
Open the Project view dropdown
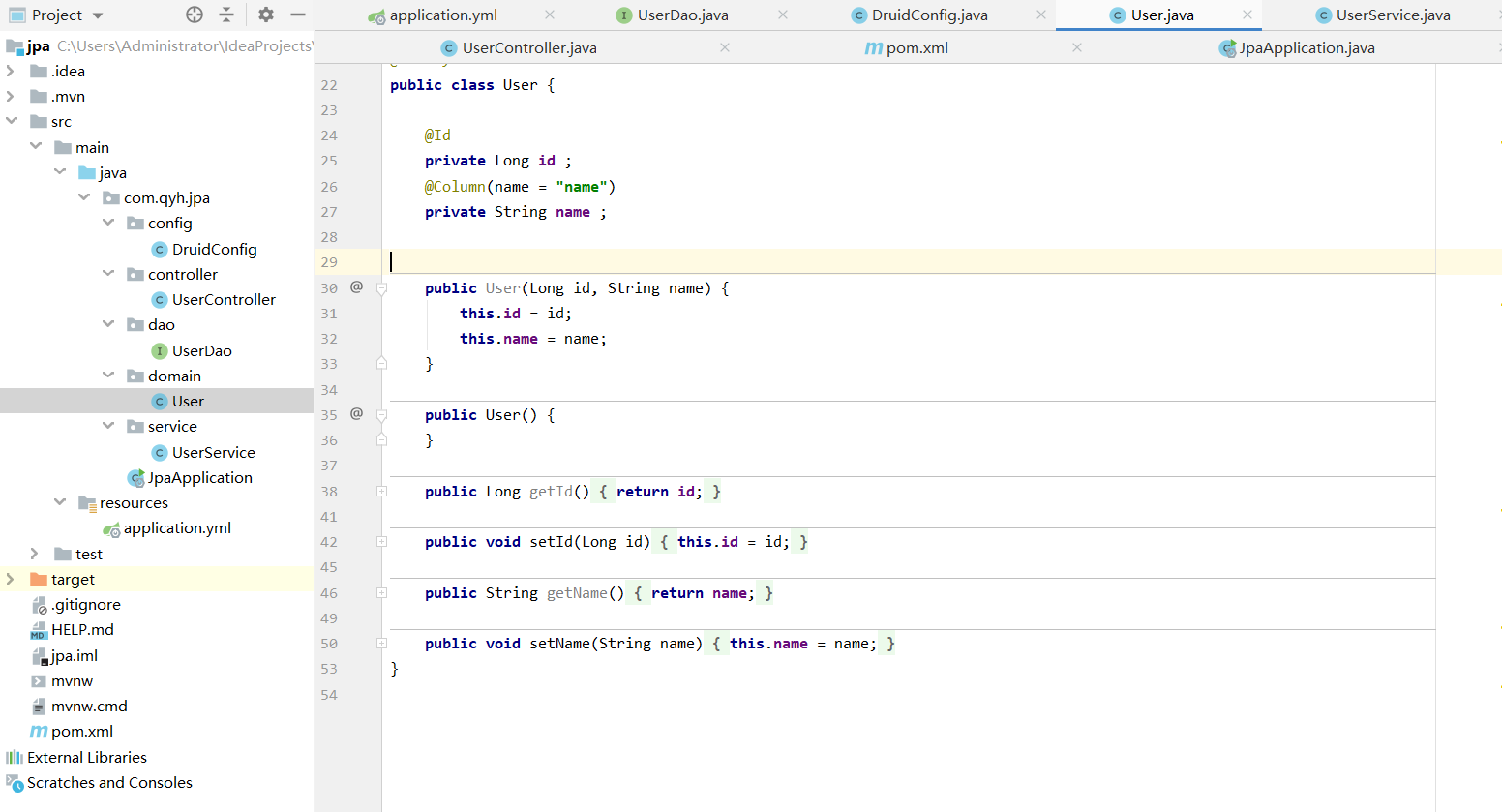coord(98,15)
